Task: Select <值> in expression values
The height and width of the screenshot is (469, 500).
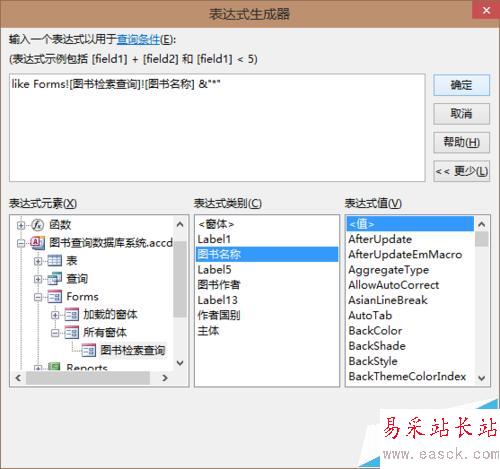Action: point(410,224)
